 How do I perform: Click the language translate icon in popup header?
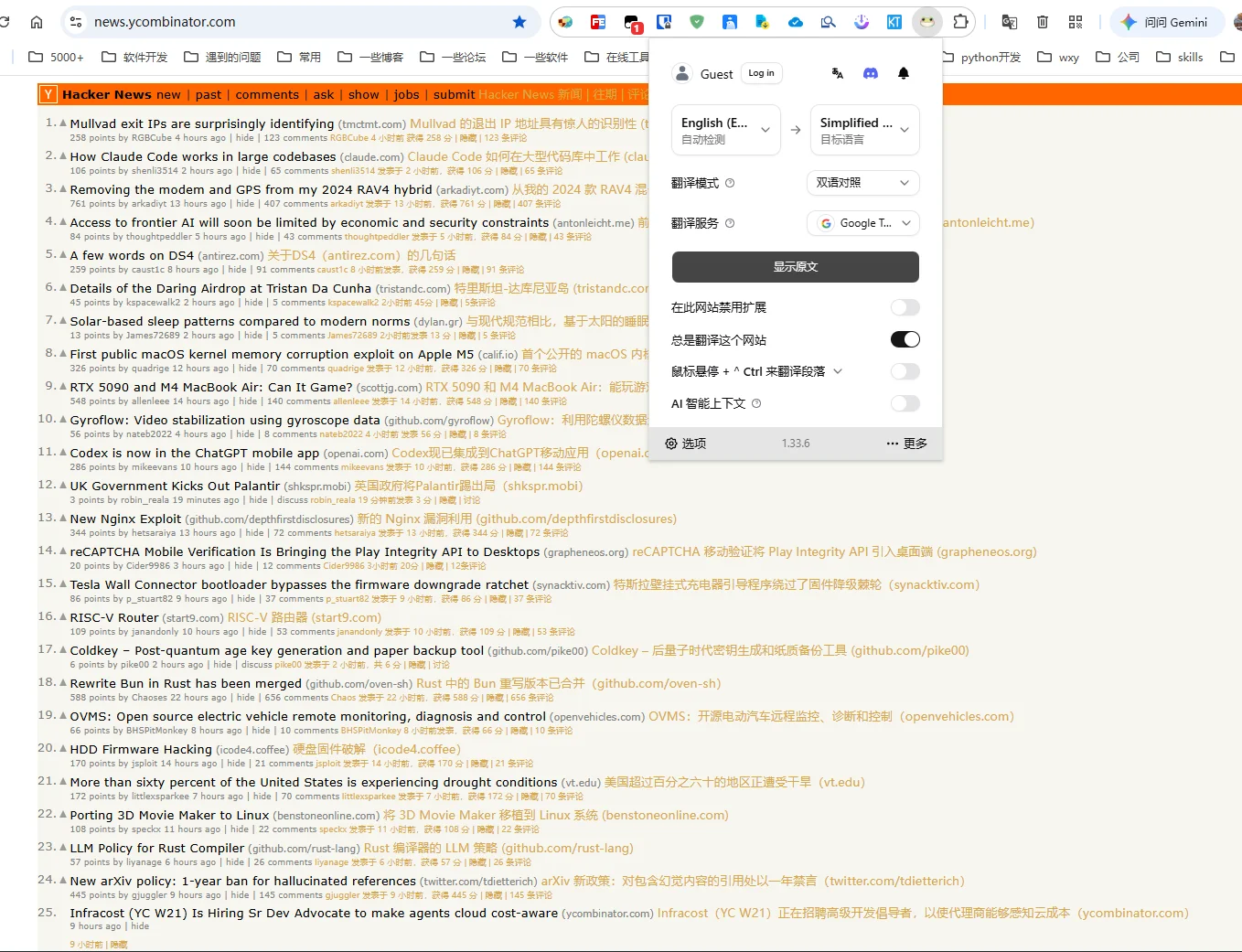pos(838,73)
